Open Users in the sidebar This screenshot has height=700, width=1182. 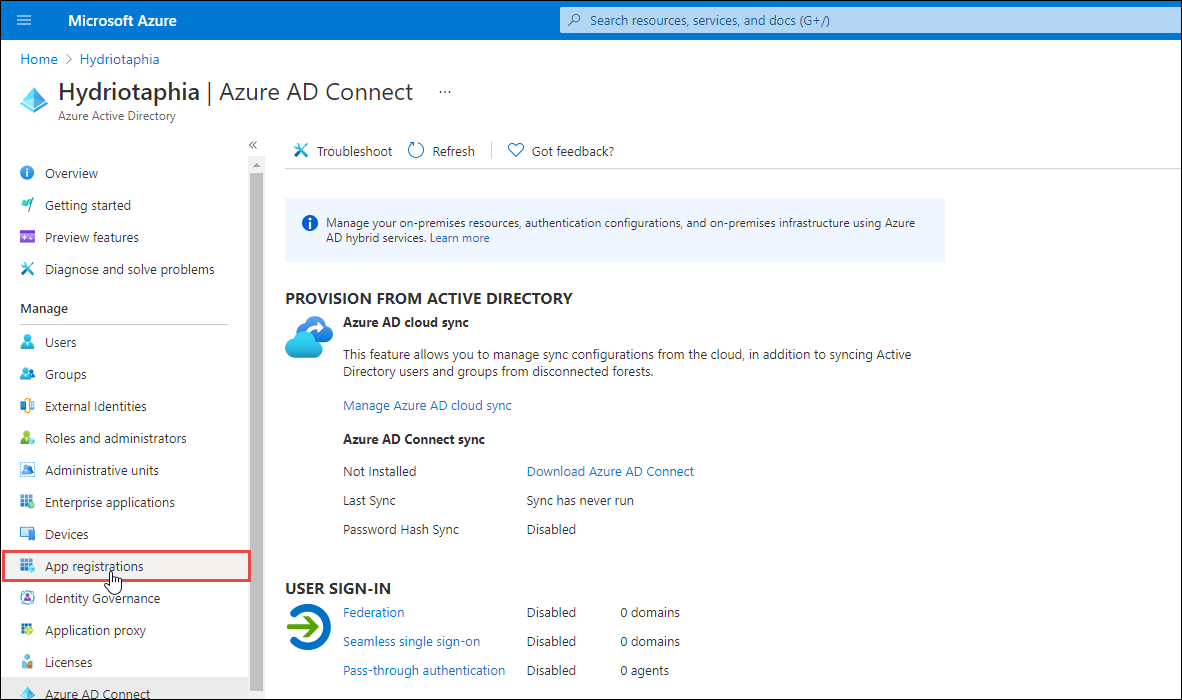(x=58, y=341)
